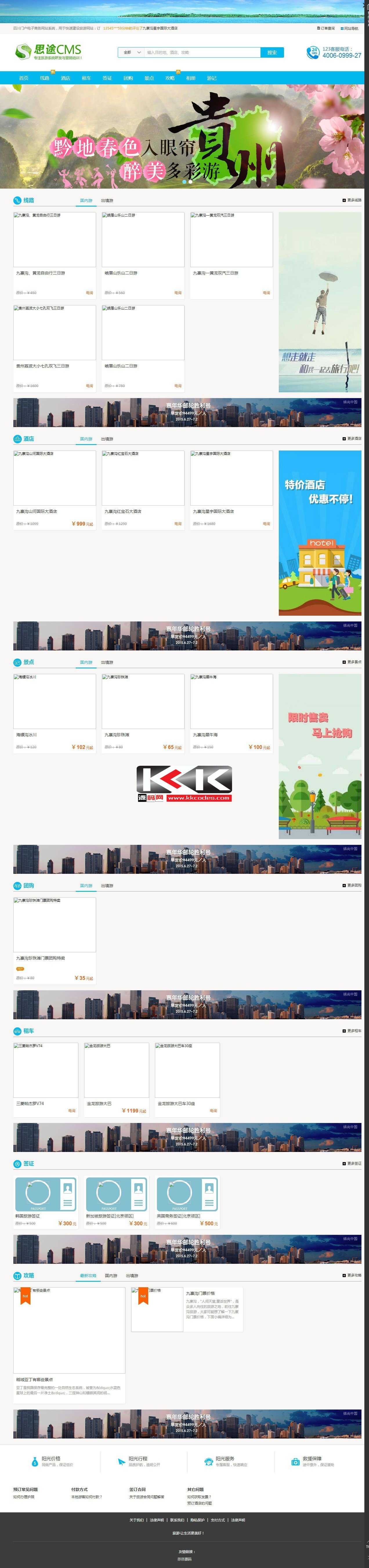Open 更多线路 more routes icon link
The height and width of the screenshot is (1568, 369).
pyautogui.click(x=352, y=200)
